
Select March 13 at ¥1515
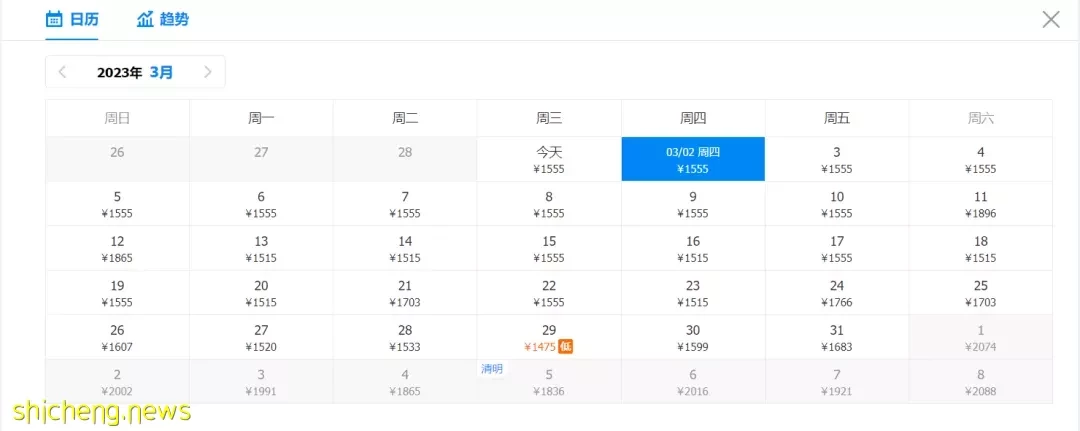click(261, 249)
